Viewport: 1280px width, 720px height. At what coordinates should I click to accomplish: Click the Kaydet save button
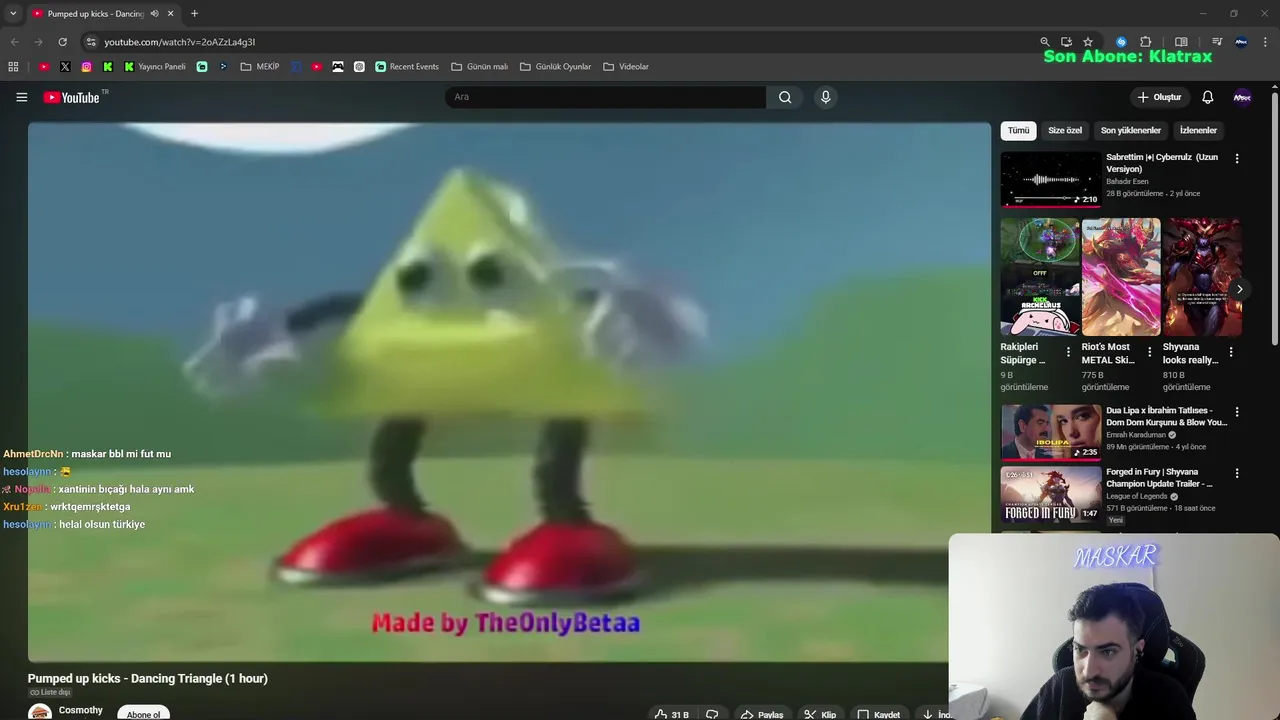878,714
